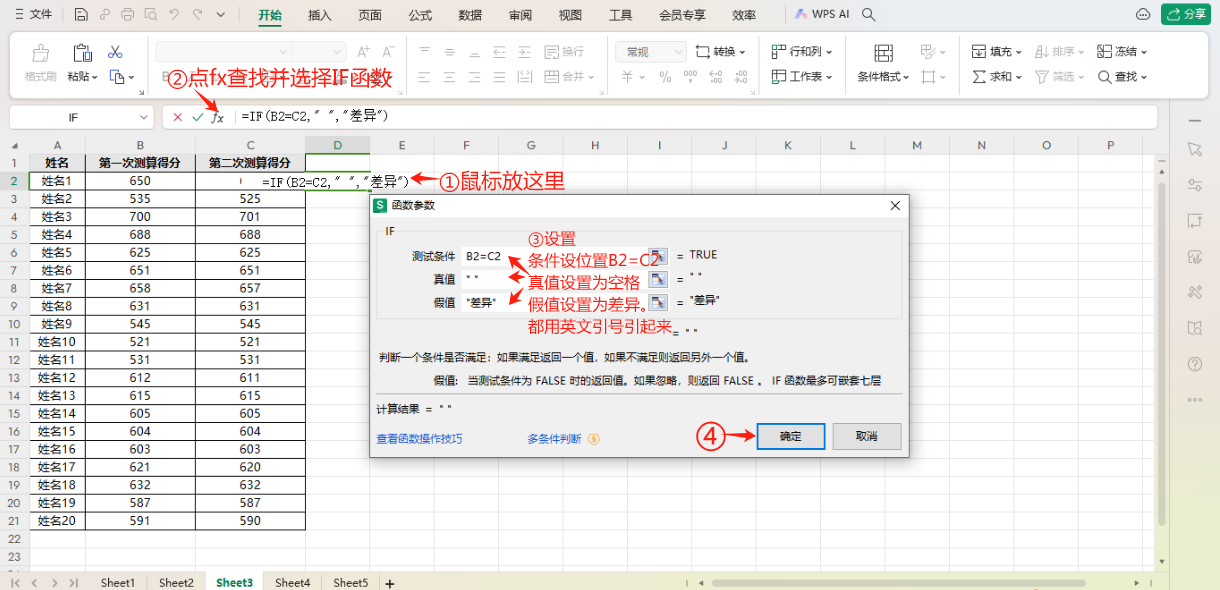Viewport: 1220px width, 590px height.
Task: Click the selection arrow icon in right sidebar
Action: 1194,149
